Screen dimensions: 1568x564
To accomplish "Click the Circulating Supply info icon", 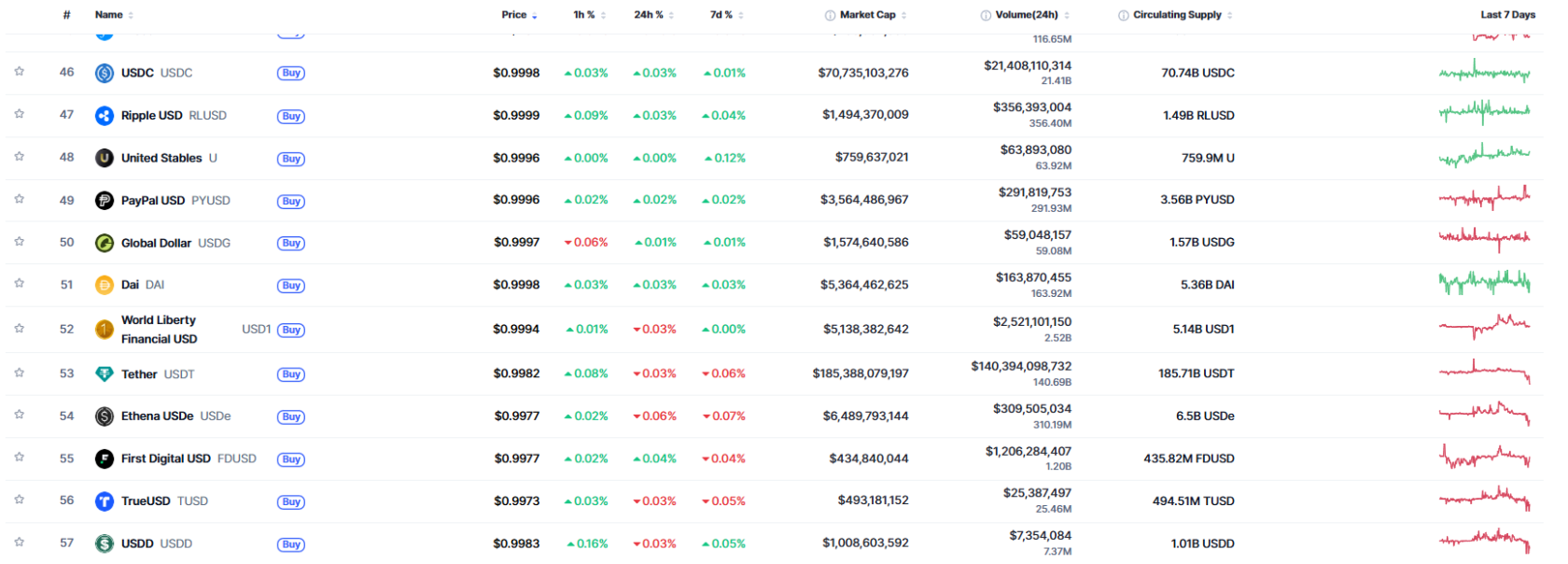I will click(x=1123, y=15).
